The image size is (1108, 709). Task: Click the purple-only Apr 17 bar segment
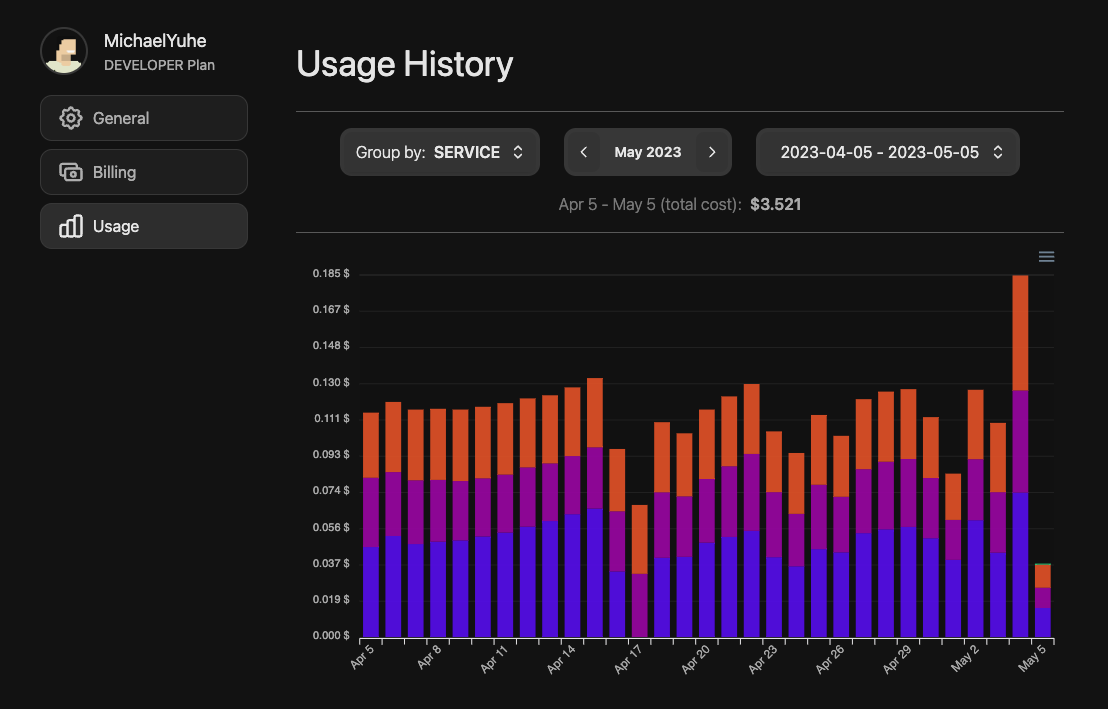point(640,605)
